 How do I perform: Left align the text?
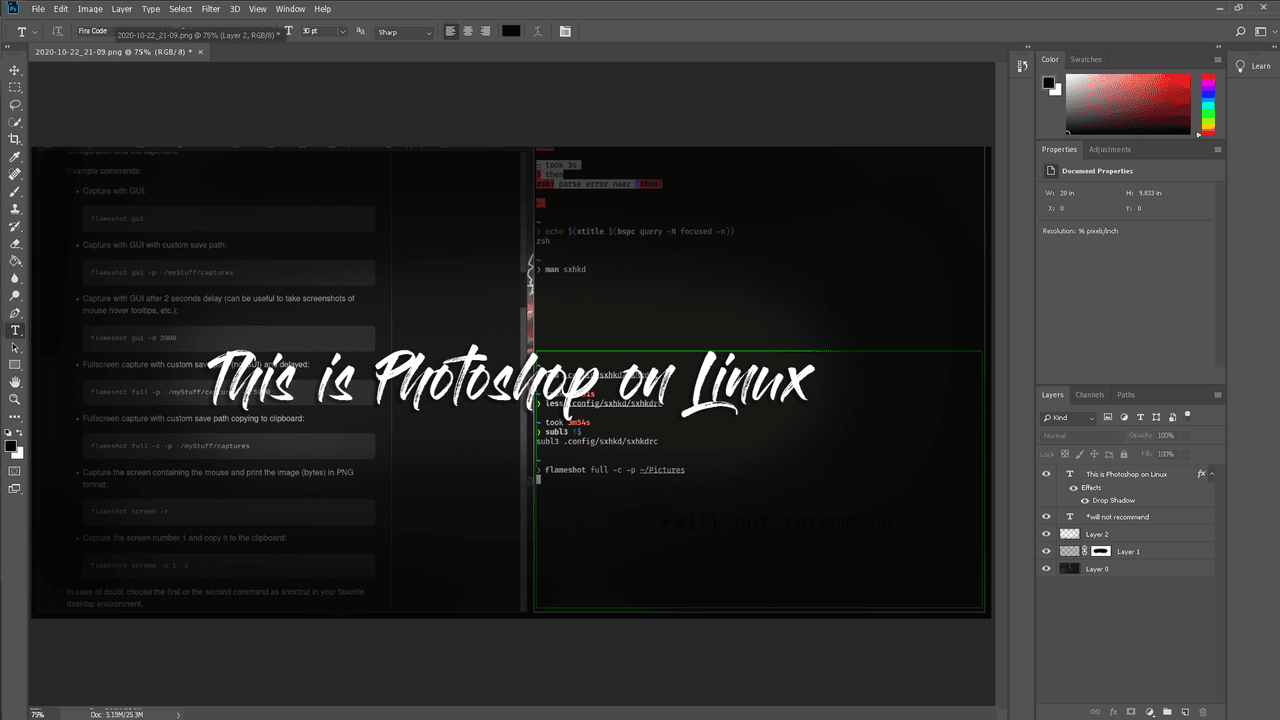coord(451,32)
